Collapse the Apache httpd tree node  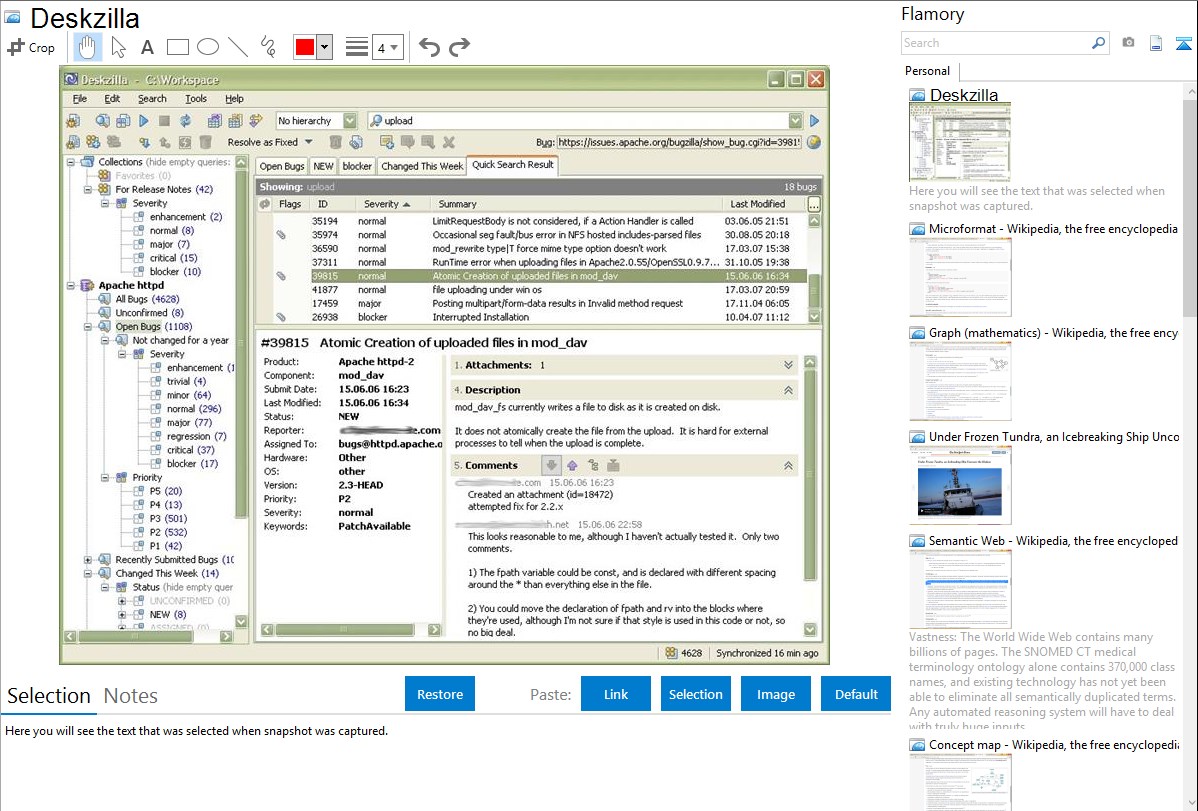click(71, 285)
